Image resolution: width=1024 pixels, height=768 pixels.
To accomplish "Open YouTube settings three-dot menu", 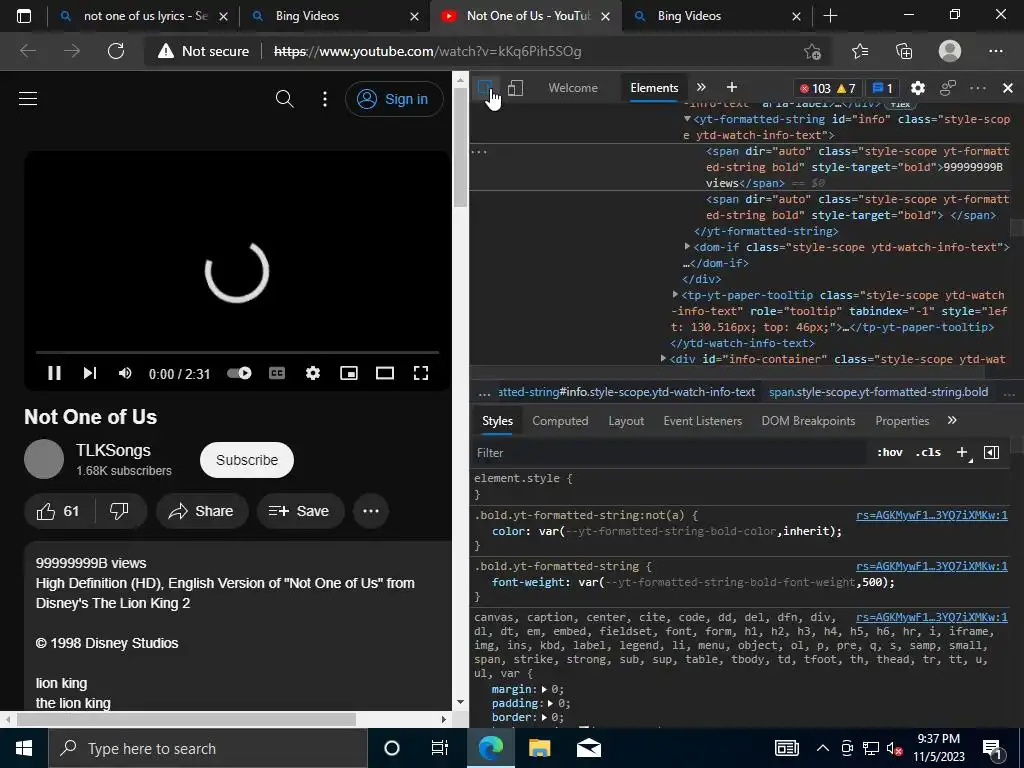I will pos(325,99).
